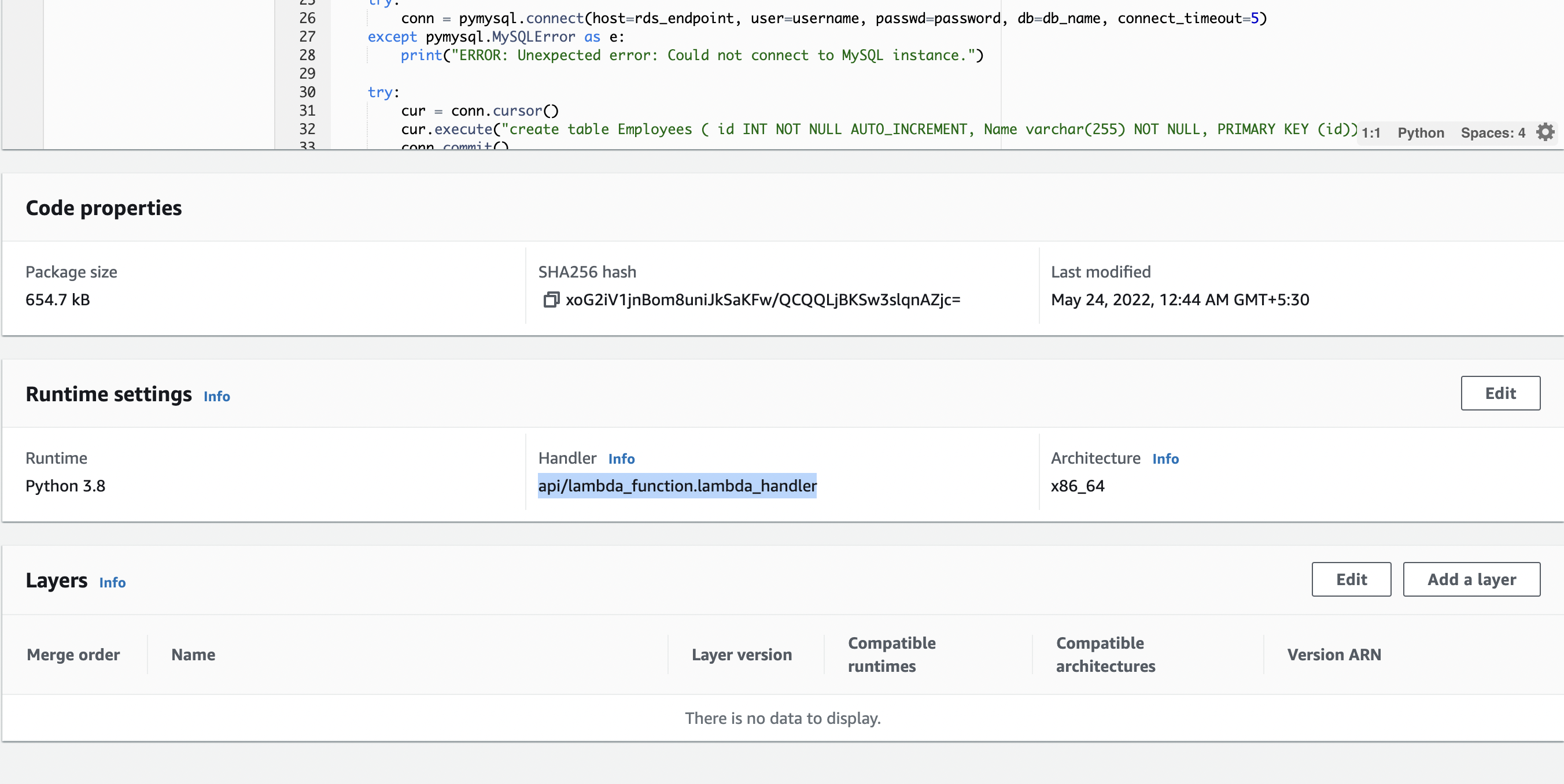Edit the Runtime settings

tap(1500, 393)
